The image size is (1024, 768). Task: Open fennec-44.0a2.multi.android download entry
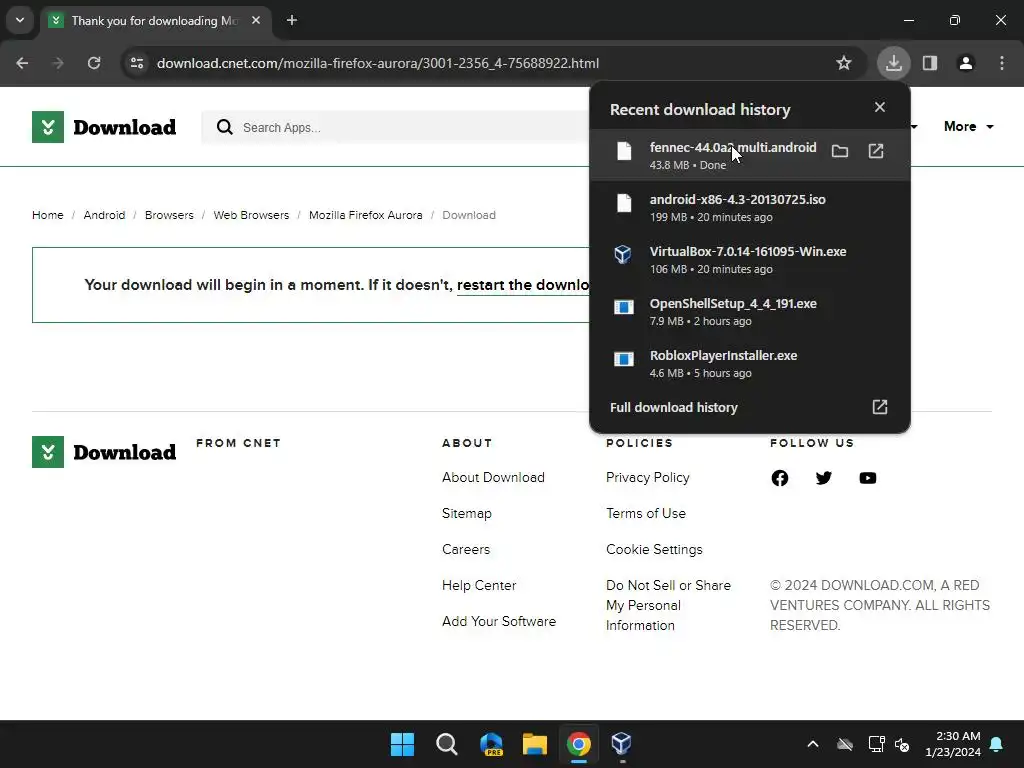tap(750, 155)
